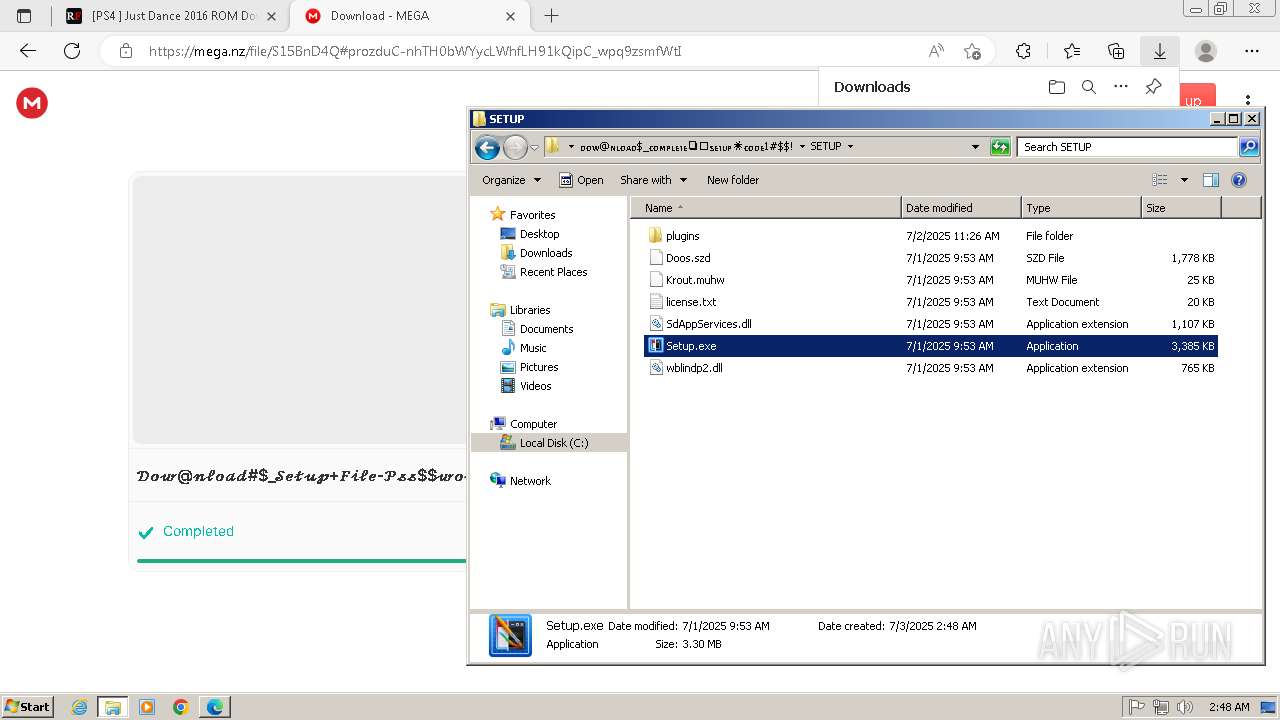1280x720 pixels.
Task: Select Krout.muhw file
Action: pyautogui.click(x=931, y=280)
